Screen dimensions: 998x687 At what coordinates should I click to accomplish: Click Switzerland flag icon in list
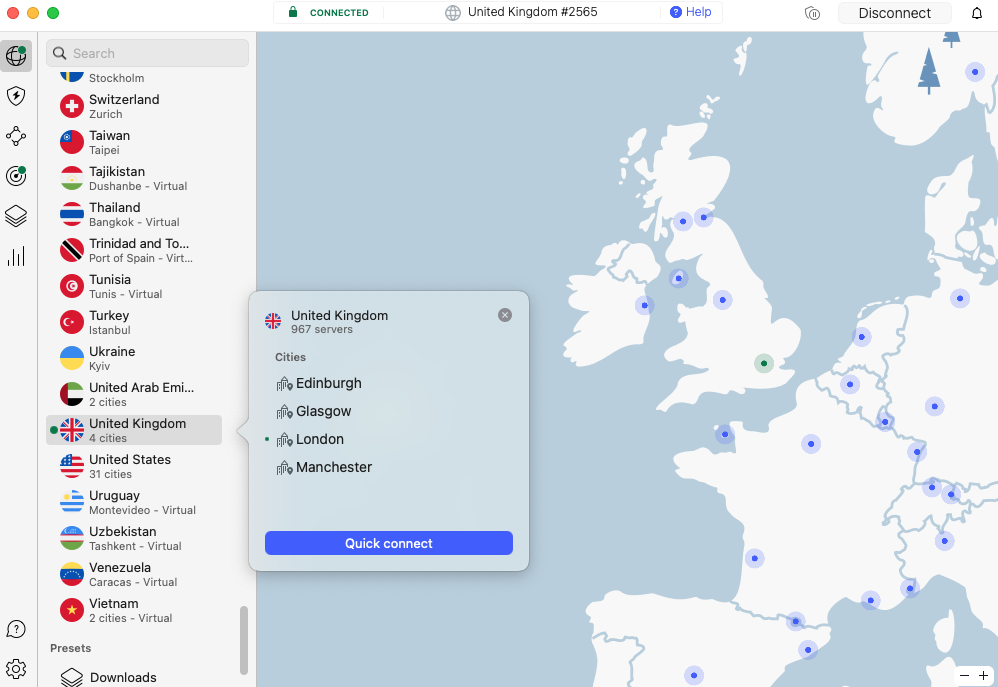point(72,106)
